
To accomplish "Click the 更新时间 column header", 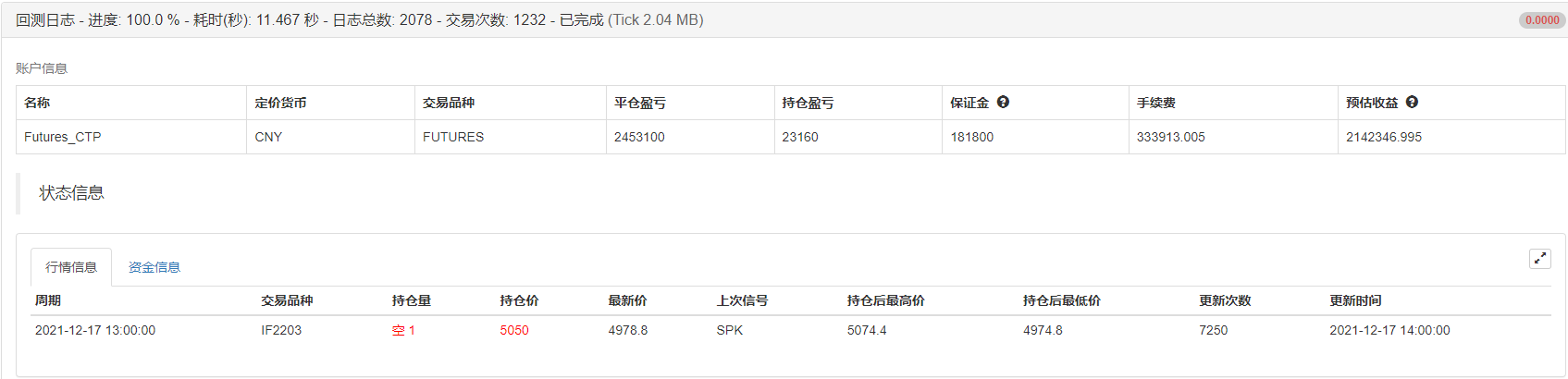I will tap(1355, 300).
